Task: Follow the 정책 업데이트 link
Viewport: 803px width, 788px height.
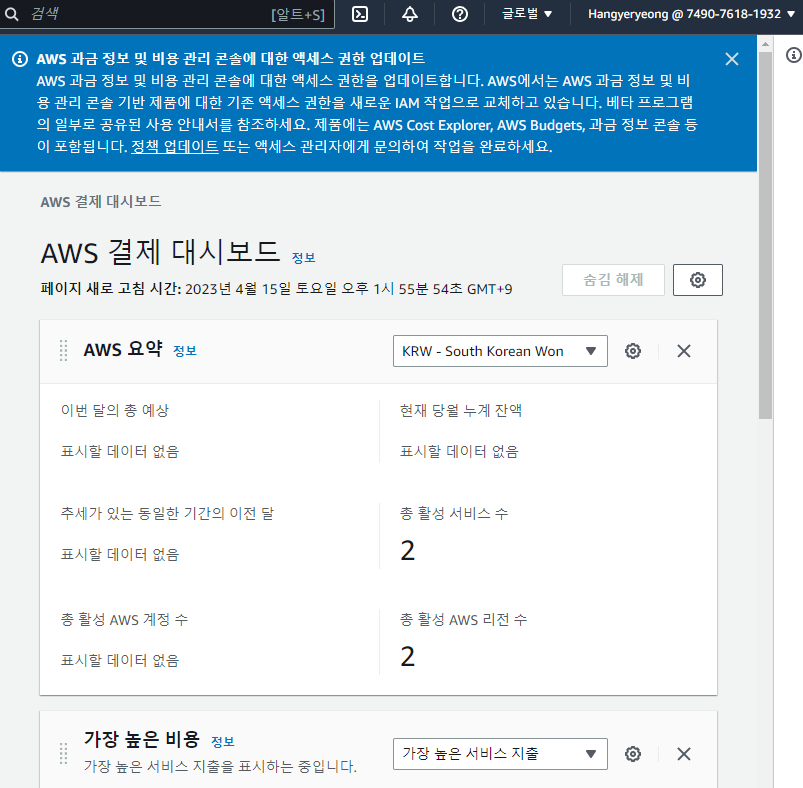Action: point(175,147)
